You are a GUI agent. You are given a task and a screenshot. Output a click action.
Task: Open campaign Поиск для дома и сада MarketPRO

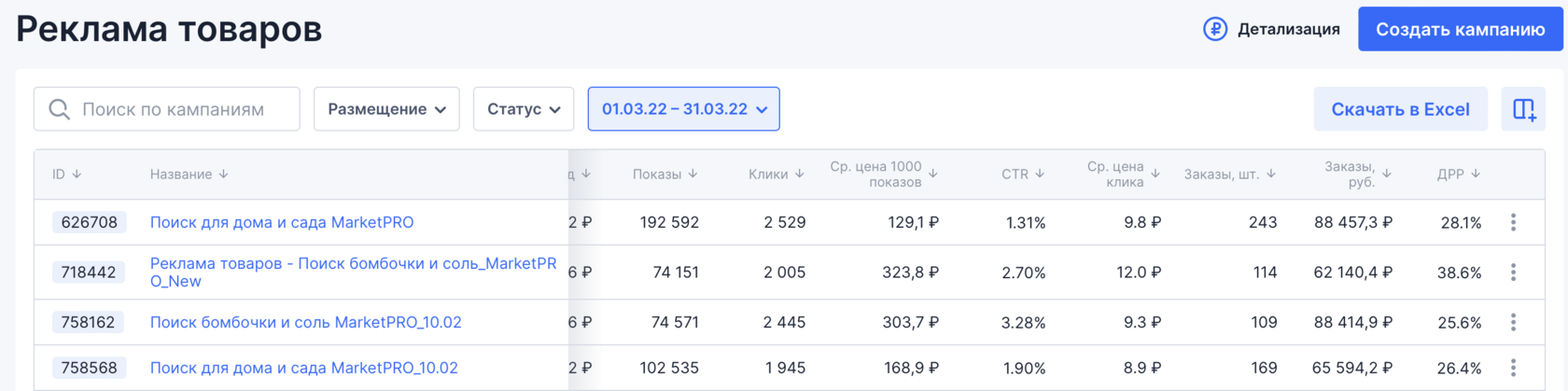pyautogui.click(x=282, y=222)
